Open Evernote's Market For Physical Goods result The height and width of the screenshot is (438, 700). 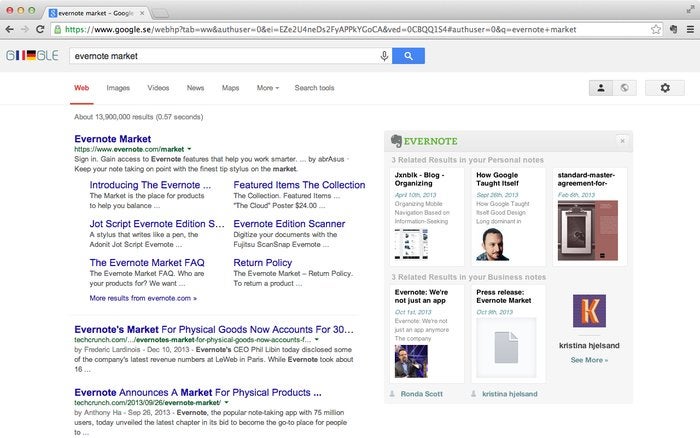pyautogui.click(x=214, y=330)
